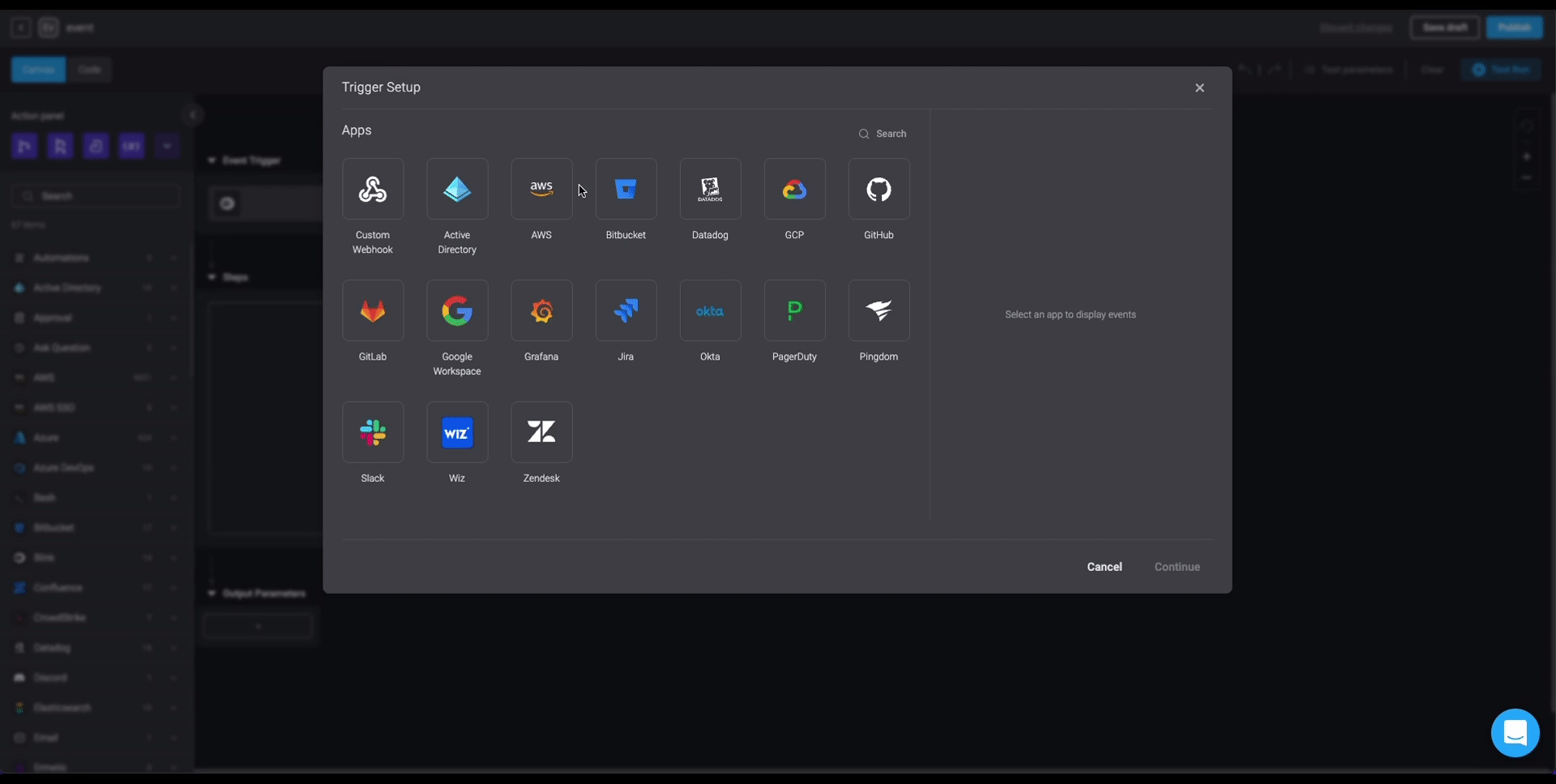Collapse the Action panel arrow
The height and width of the screenshot is (784, 1556).
(193, 115)
